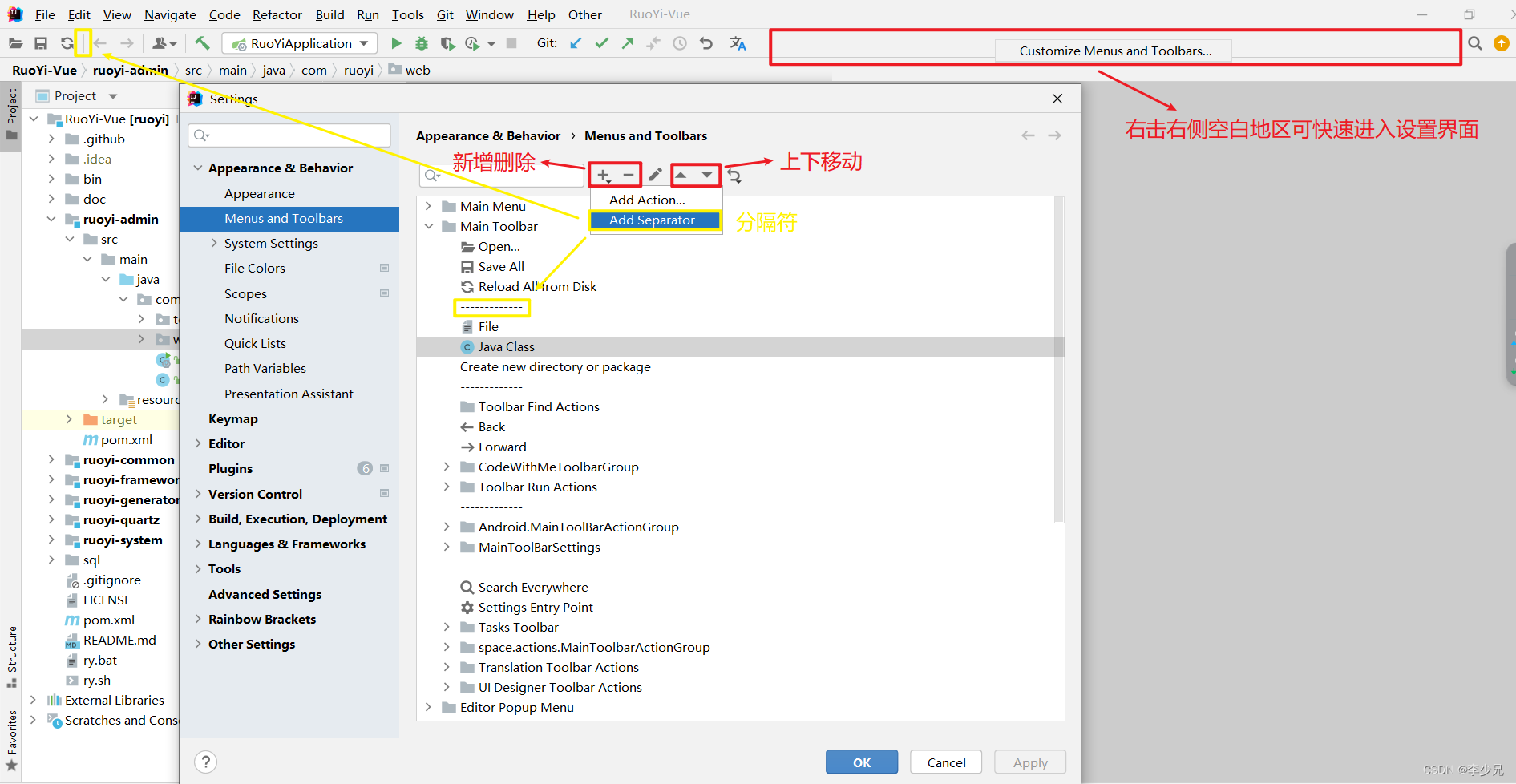
Task: Click the Restore defaults icon
Action: [x=734, y=176]
